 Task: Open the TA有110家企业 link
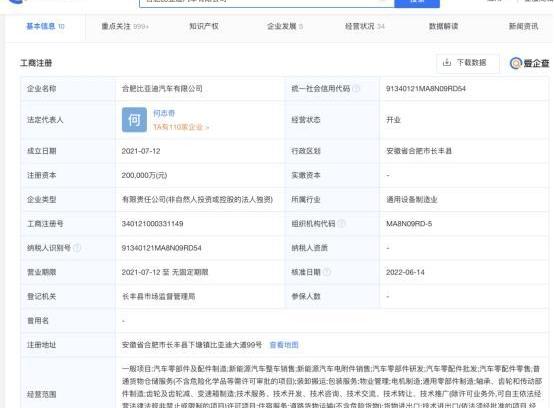[x=181, y=127]
